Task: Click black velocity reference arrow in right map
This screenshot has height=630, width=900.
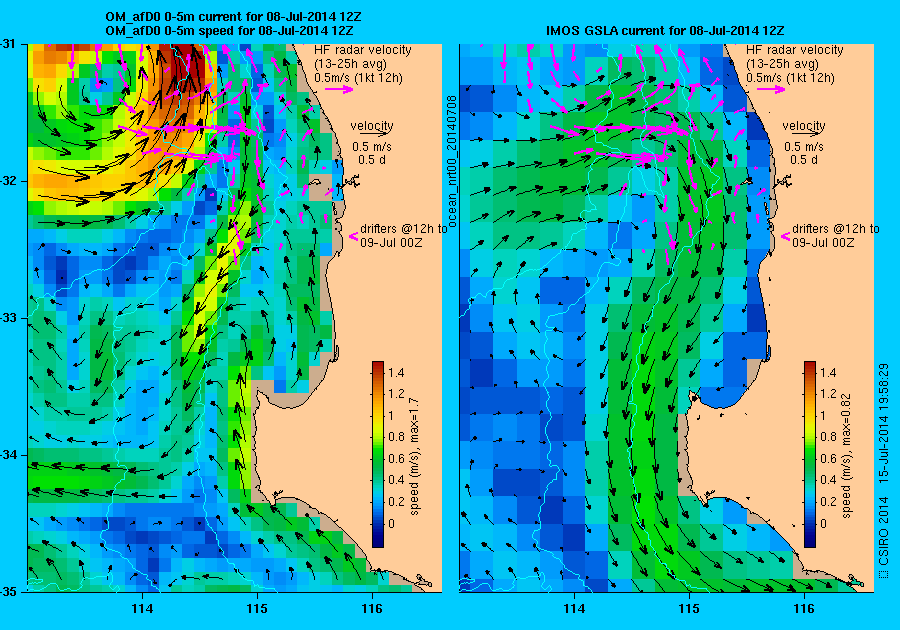Action: tap(804, 133)
